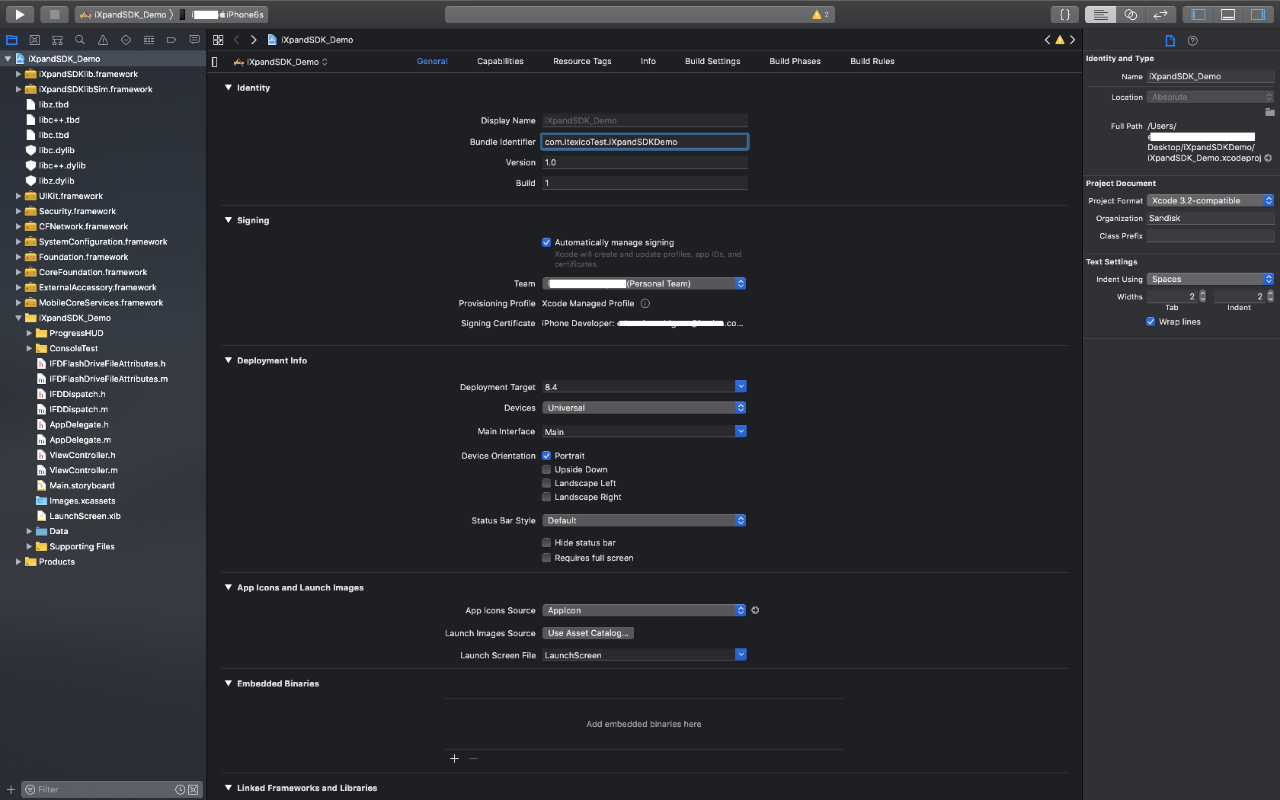This screenshot has height=800, width=1280.
Task: Select ViewController.m in navigator
Action: pos(83,470)
